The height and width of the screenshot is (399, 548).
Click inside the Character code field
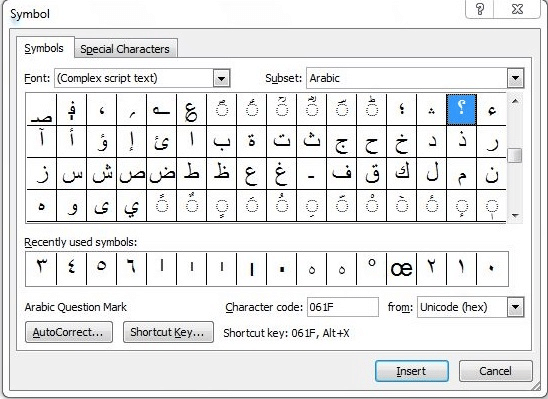pyautogui.click(x=342, y=307)
